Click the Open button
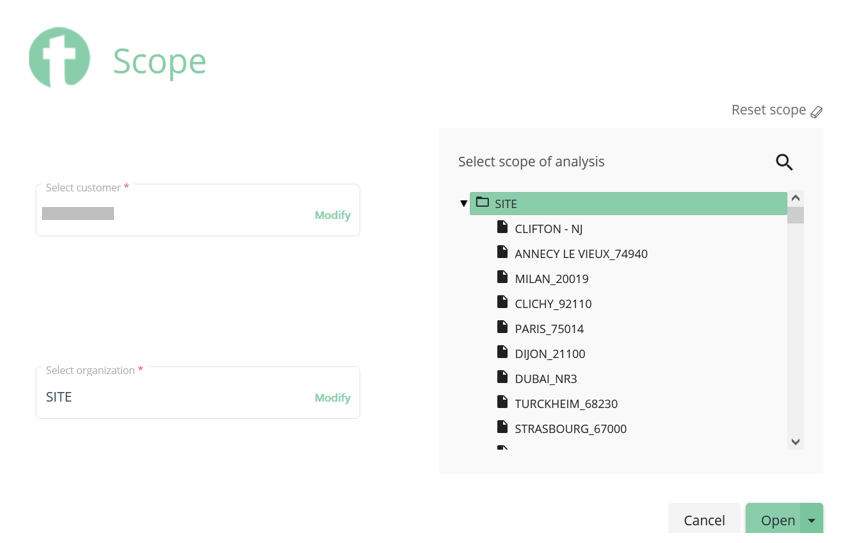The width and height of the screenshot is (851, 543). 773,519
